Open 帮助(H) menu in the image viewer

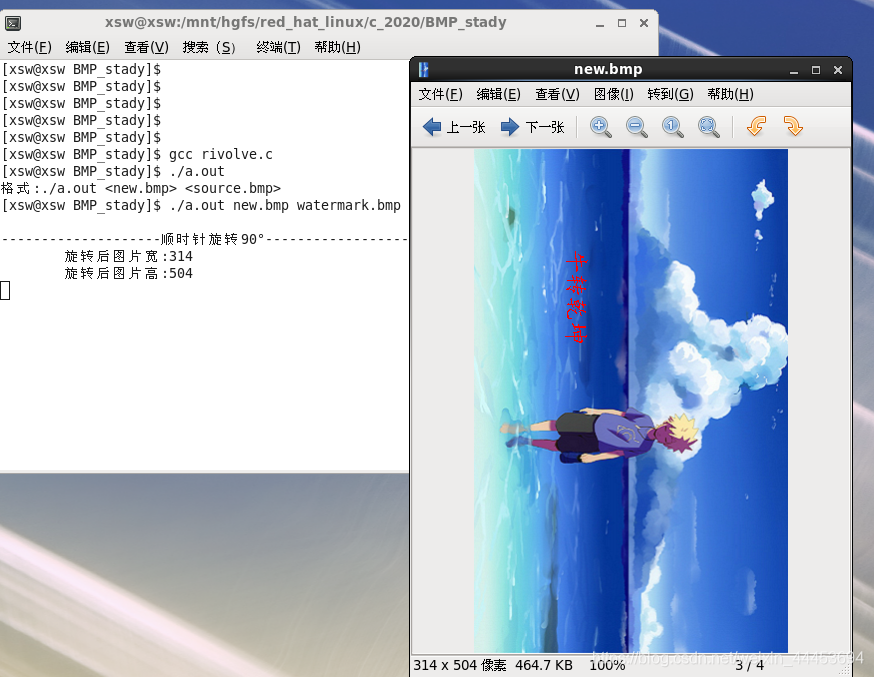tap(730, 94)
